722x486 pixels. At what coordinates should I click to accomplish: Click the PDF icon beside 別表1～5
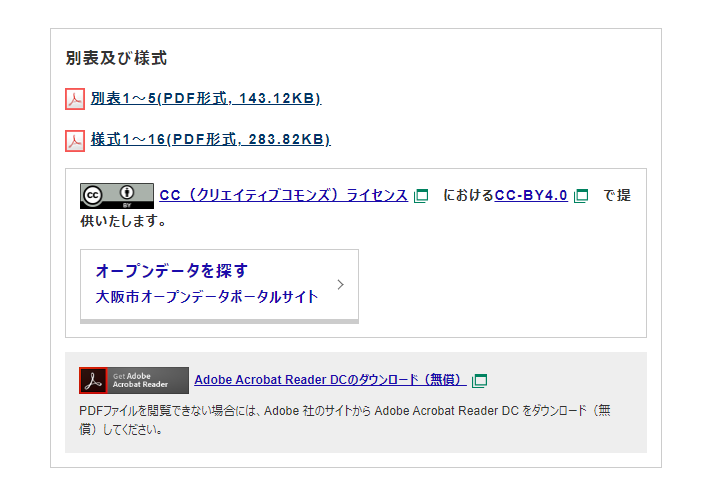[75, 99]
